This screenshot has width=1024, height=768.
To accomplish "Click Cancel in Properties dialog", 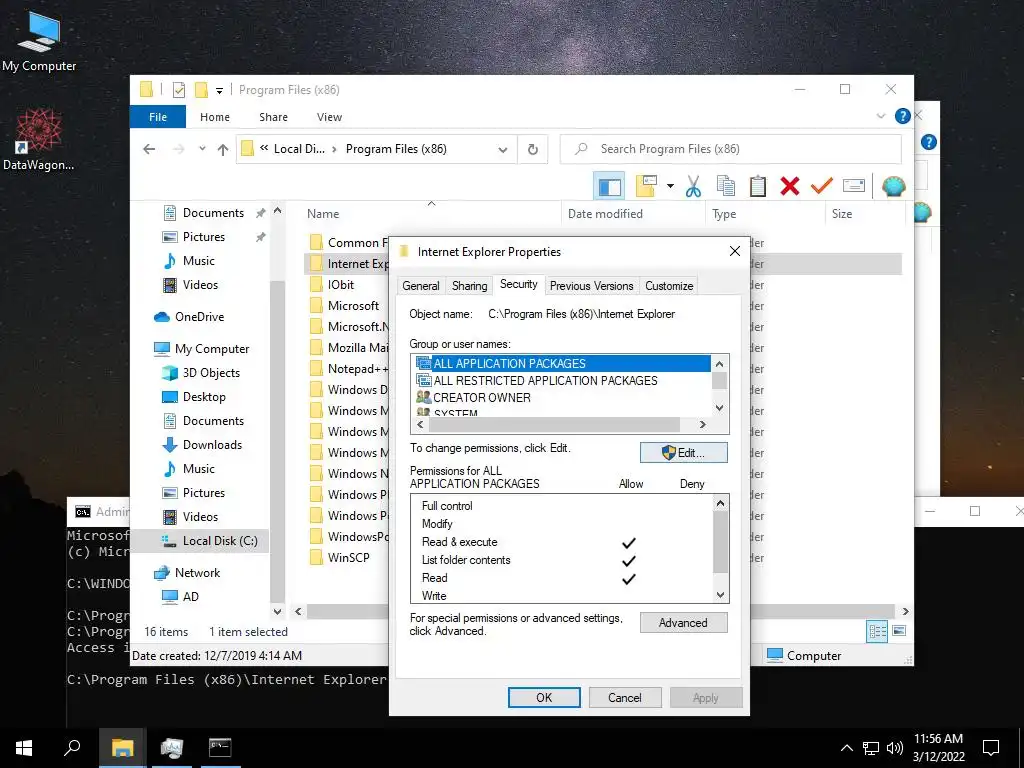I will pyautogui.click(x=625, y=697).
